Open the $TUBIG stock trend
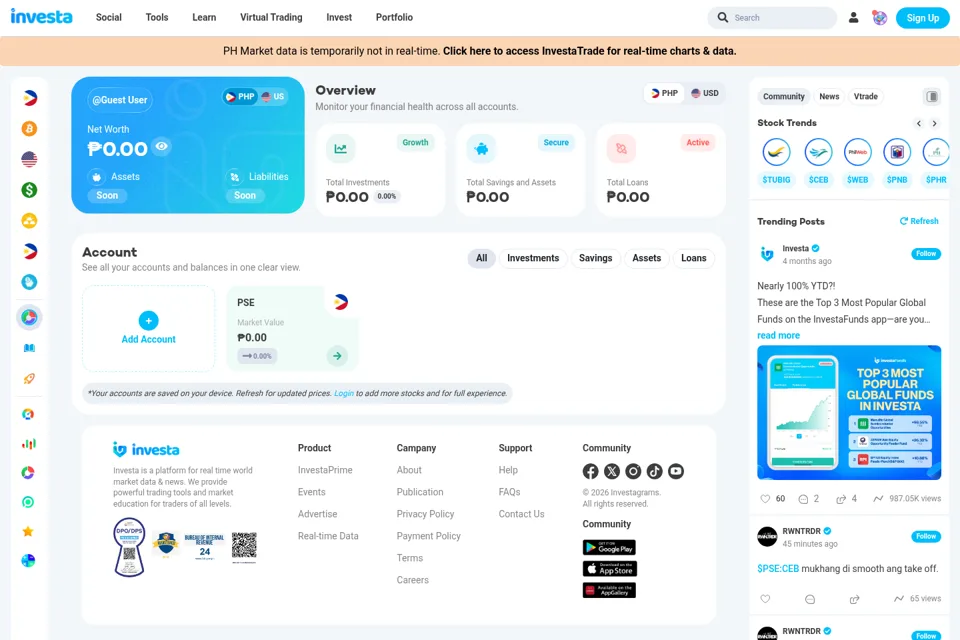The height and width of the screenshot is (640, 960). (776, 162)
